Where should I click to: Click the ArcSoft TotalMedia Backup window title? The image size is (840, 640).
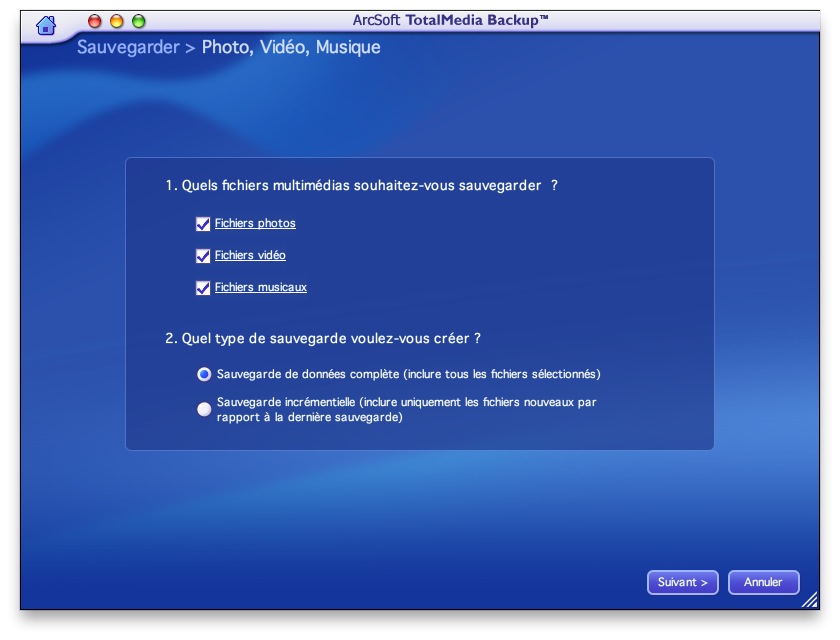coord(450,20)
